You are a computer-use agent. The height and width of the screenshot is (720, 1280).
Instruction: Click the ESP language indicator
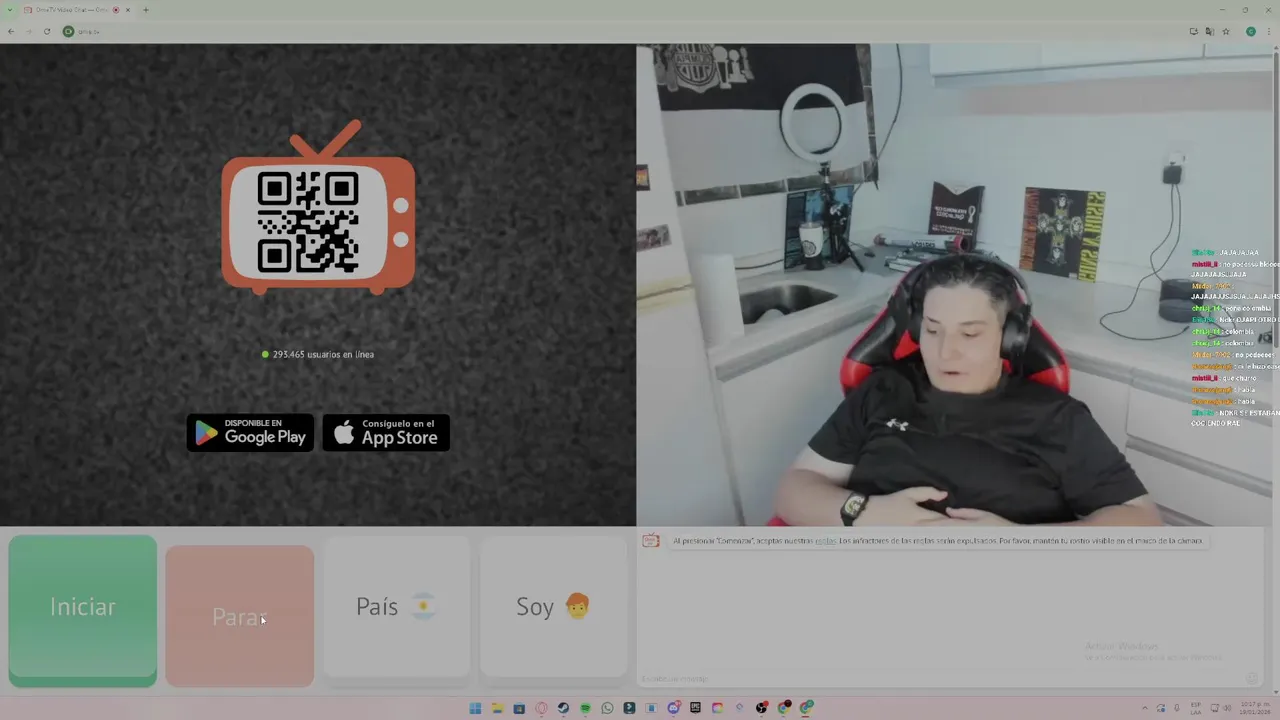click(1196, 708)
